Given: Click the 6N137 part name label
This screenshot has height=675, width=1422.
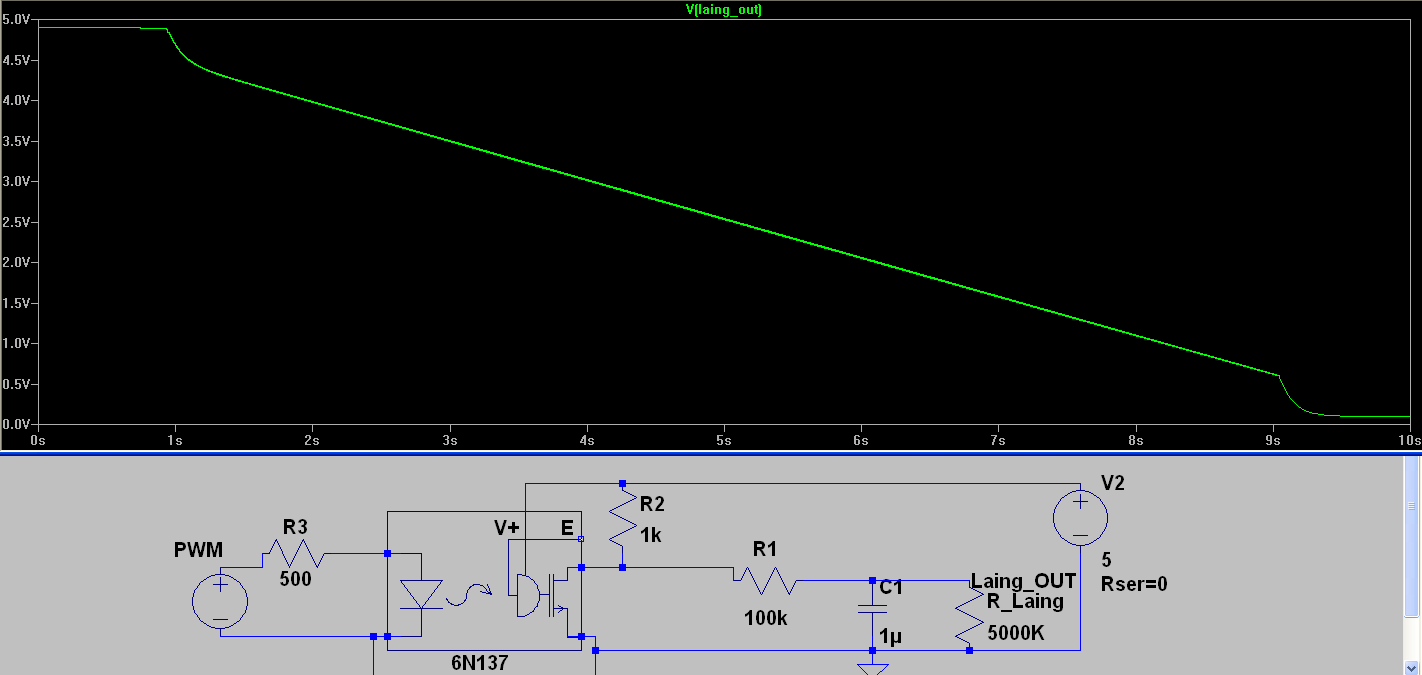Looking at the screenshot, I should (x=480, y=662).
